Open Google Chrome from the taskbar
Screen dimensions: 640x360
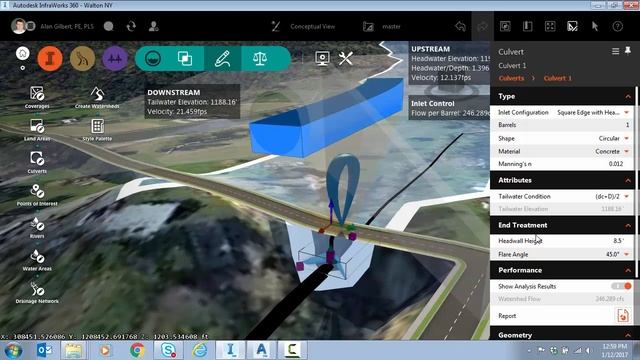138,350
